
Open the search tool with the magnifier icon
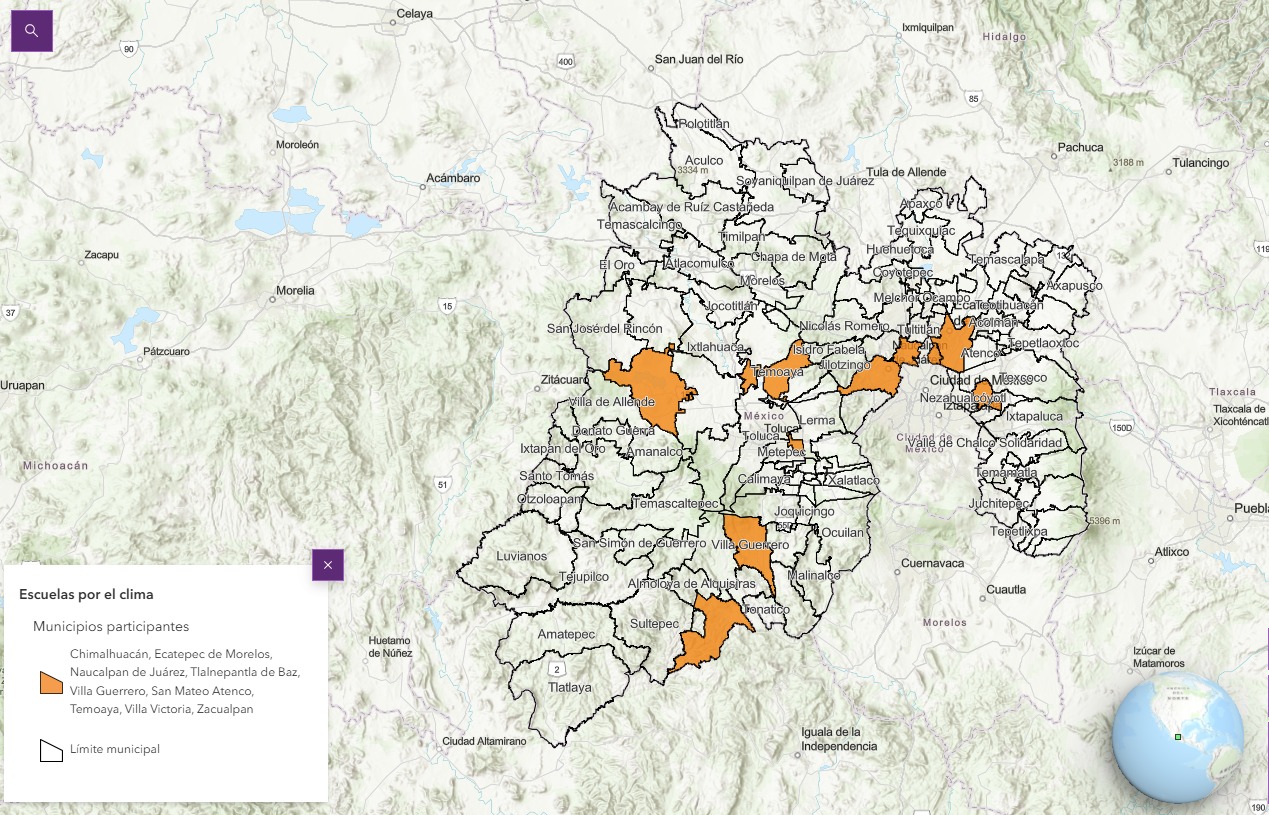coord(31,30)
